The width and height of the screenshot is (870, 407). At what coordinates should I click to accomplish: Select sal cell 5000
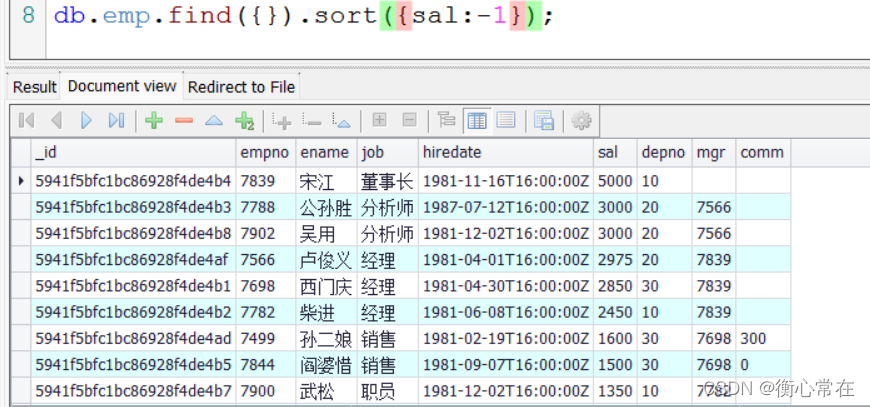point(615,181)
